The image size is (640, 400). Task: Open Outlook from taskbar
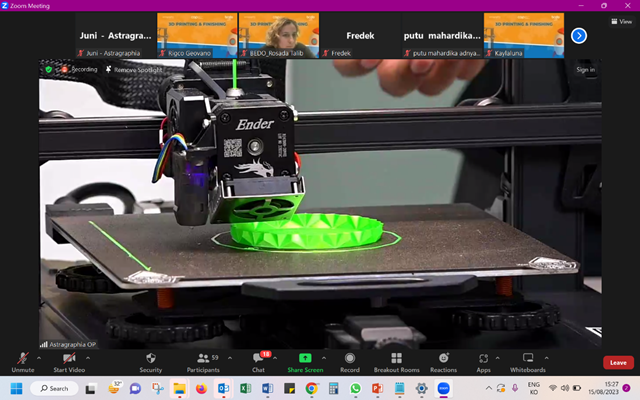tap(223, 388)
